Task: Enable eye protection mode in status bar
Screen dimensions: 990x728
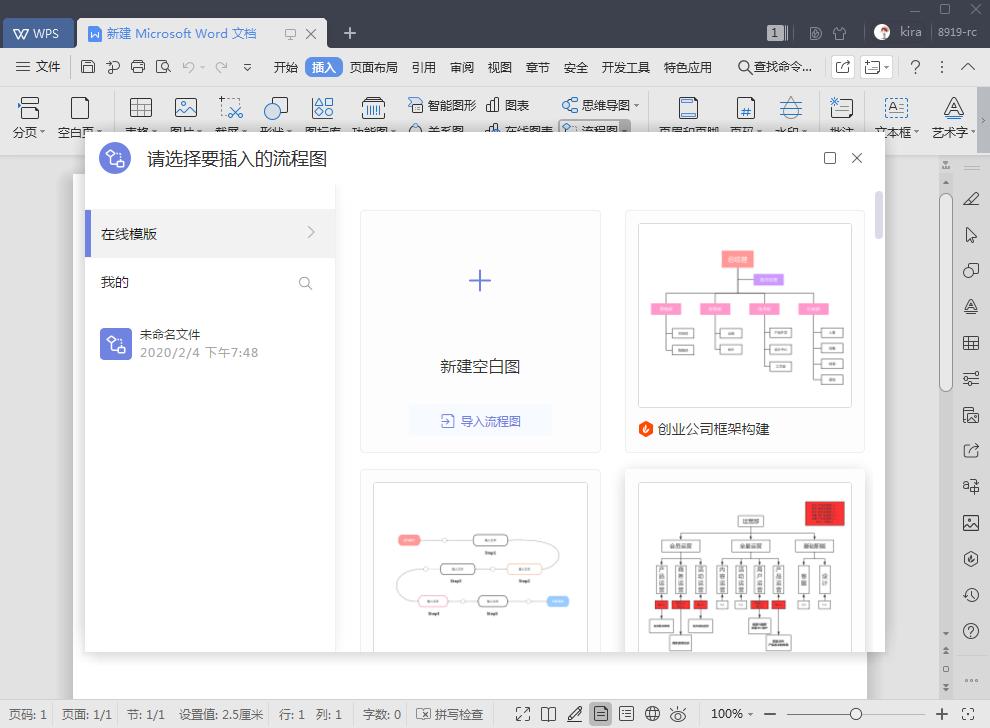Action: tap(678, 714)
